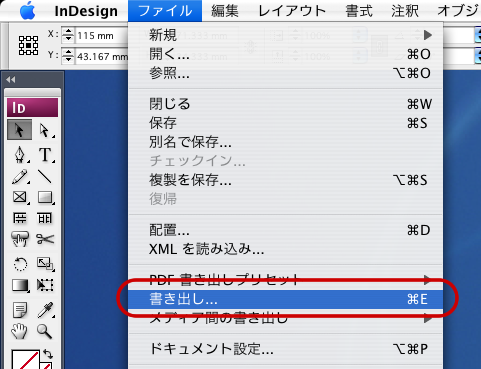Click the X position stepper arrows
This screenshot has width=481, height=369.
tap(68, 35)
